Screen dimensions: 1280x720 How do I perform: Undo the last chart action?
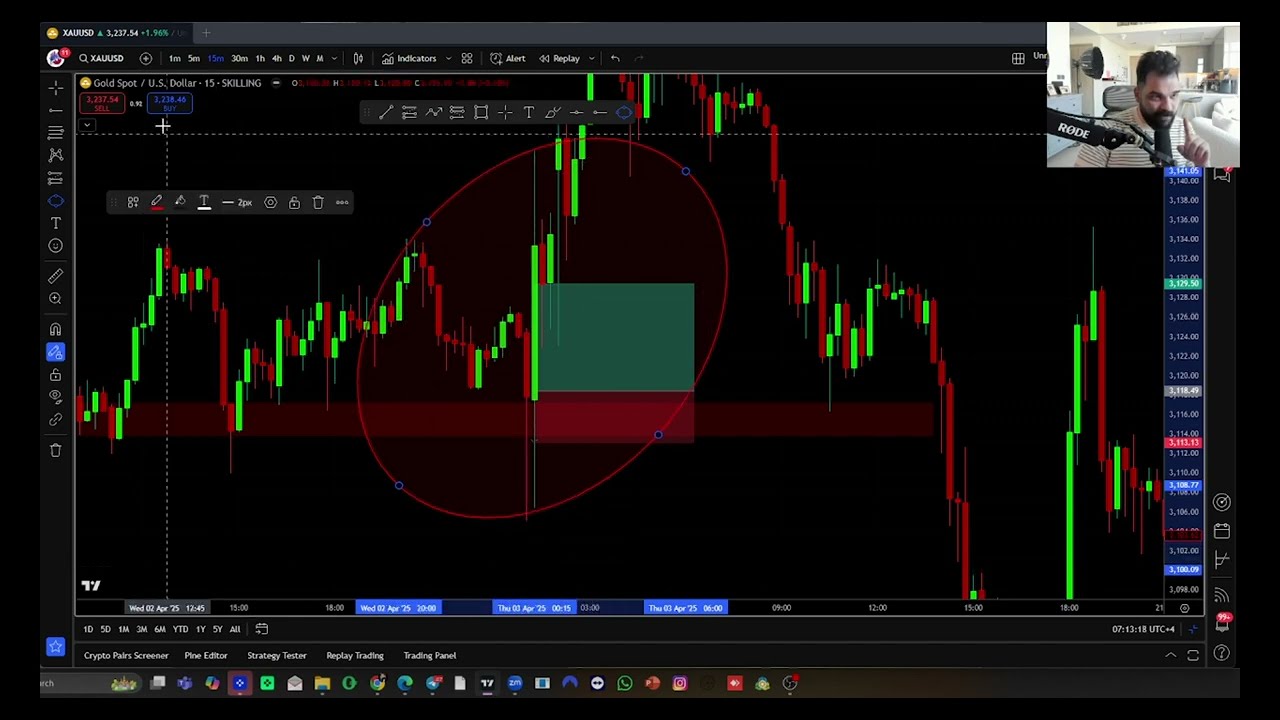pyautogui.click(x=615, y=58)
